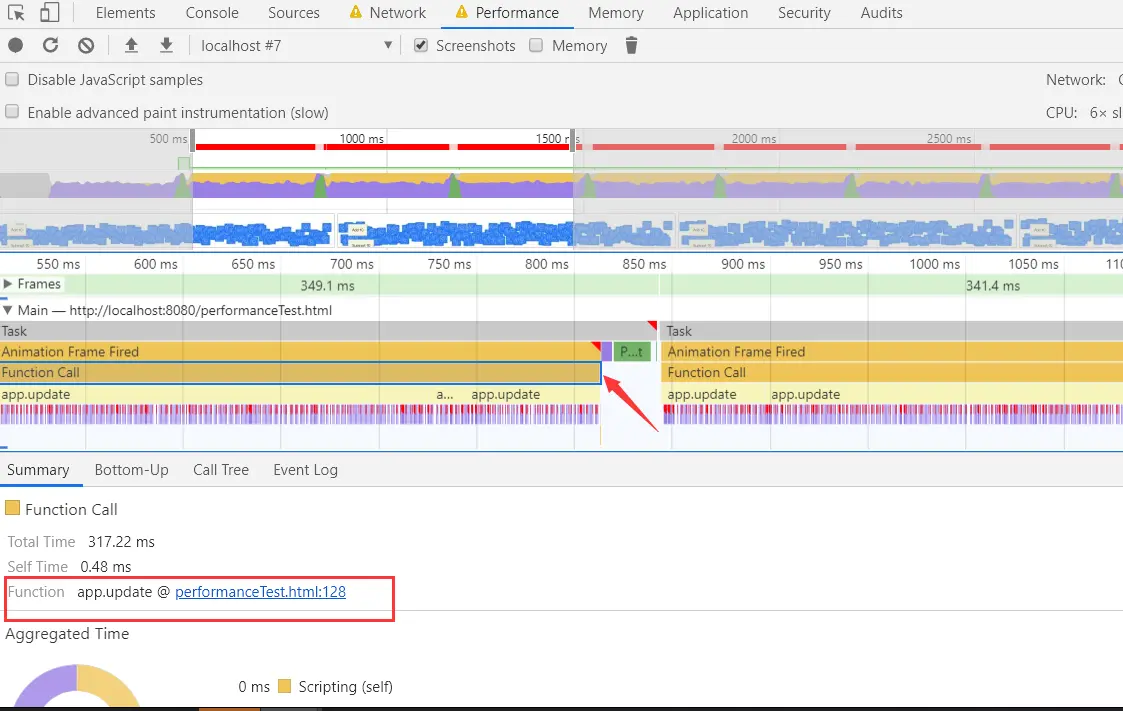Image resolution: width=1123 pixels, height=711 pixels.
Task: Click the small purple event block
Action: click(x=607, y=352)
